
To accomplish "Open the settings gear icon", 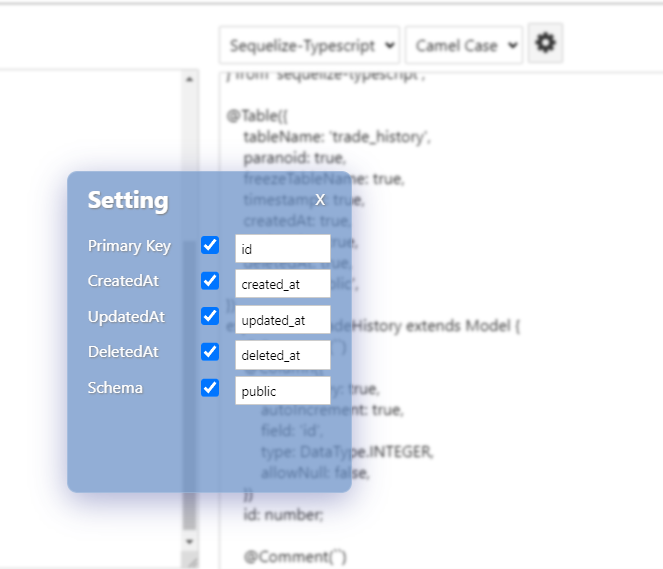I will click(x=545, y=44).
